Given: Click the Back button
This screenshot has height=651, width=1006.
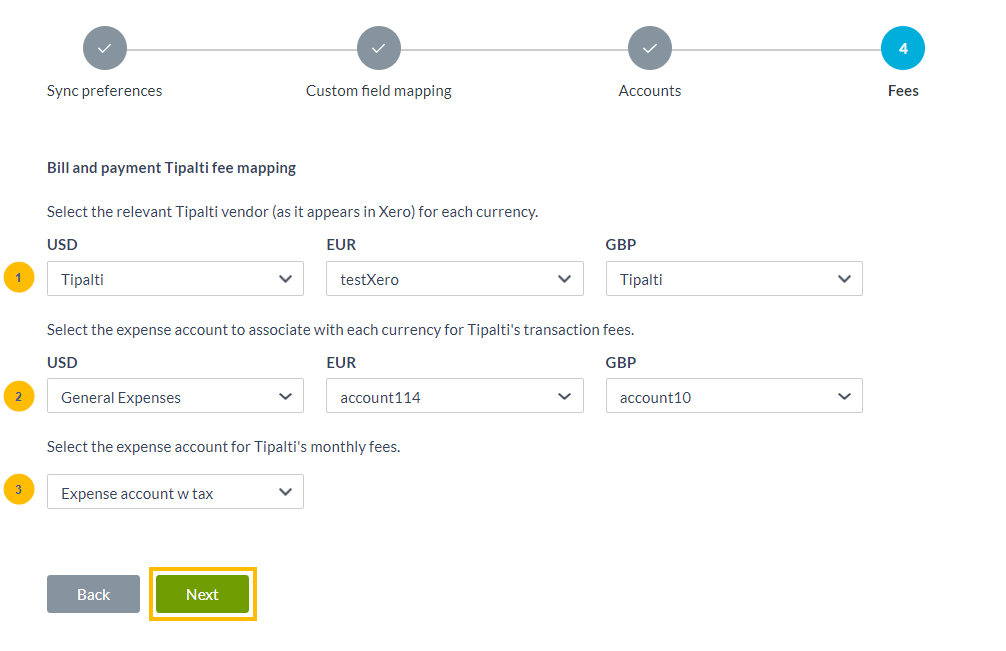Looking at the screenshot, I should pyautogui.click(x=93, y=593).
